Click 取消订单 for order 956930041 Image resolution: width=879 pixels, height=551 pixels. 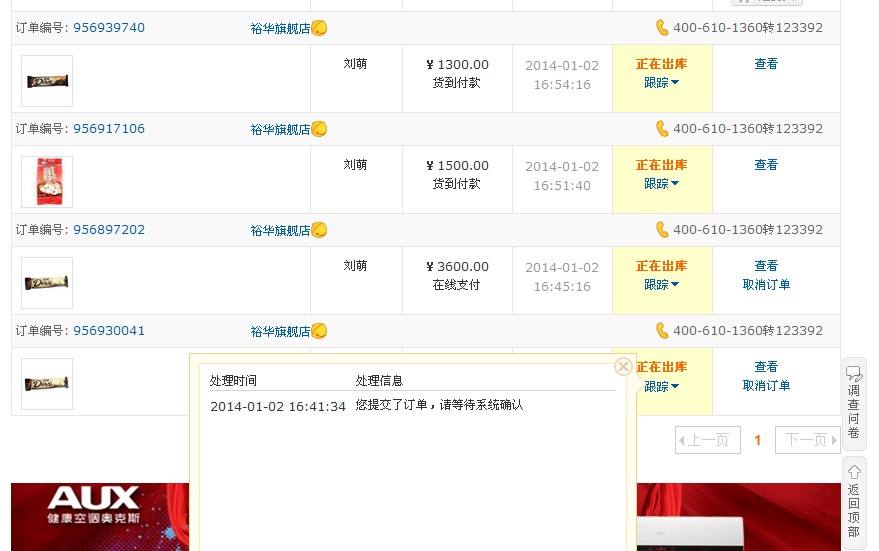766,385
